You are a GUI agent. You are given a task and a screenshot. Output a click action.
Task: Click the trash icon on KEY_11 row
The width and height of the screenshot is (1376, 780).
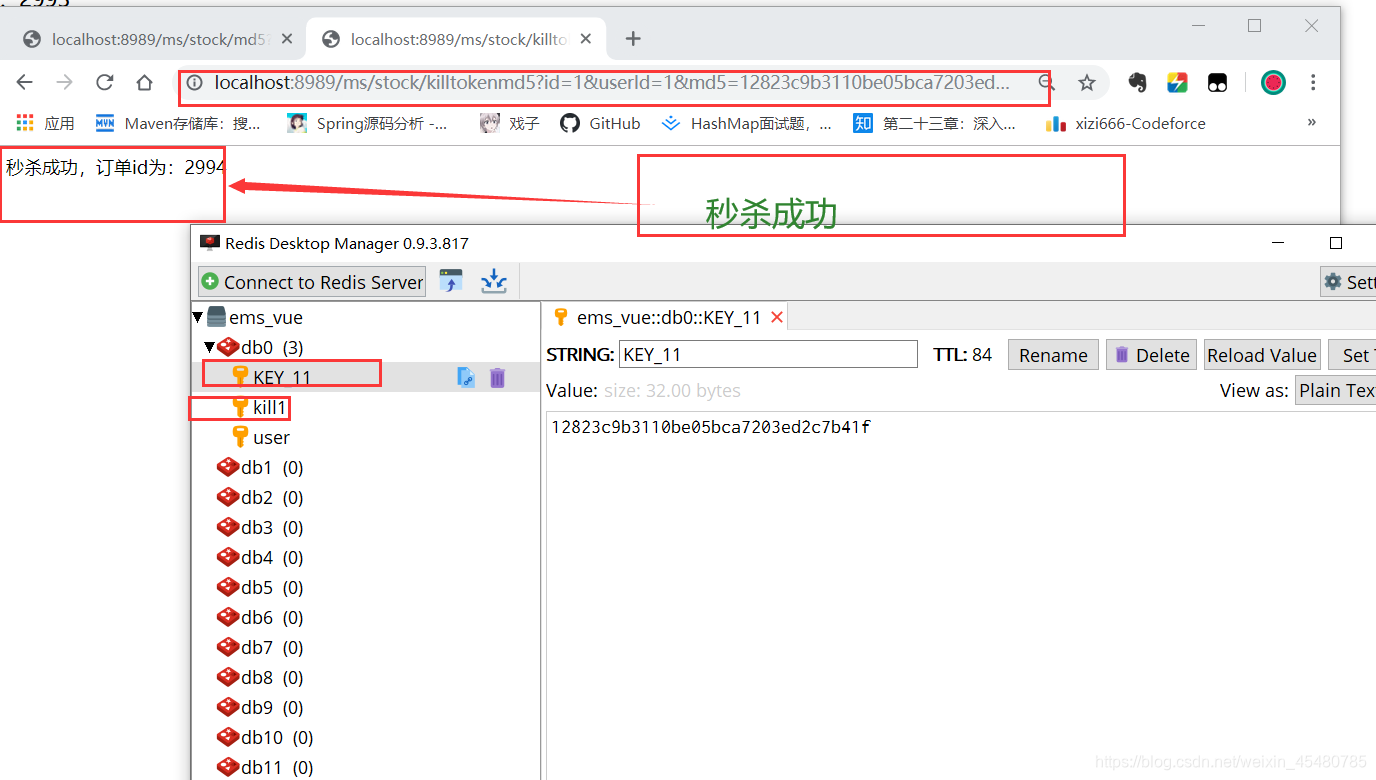497,377
